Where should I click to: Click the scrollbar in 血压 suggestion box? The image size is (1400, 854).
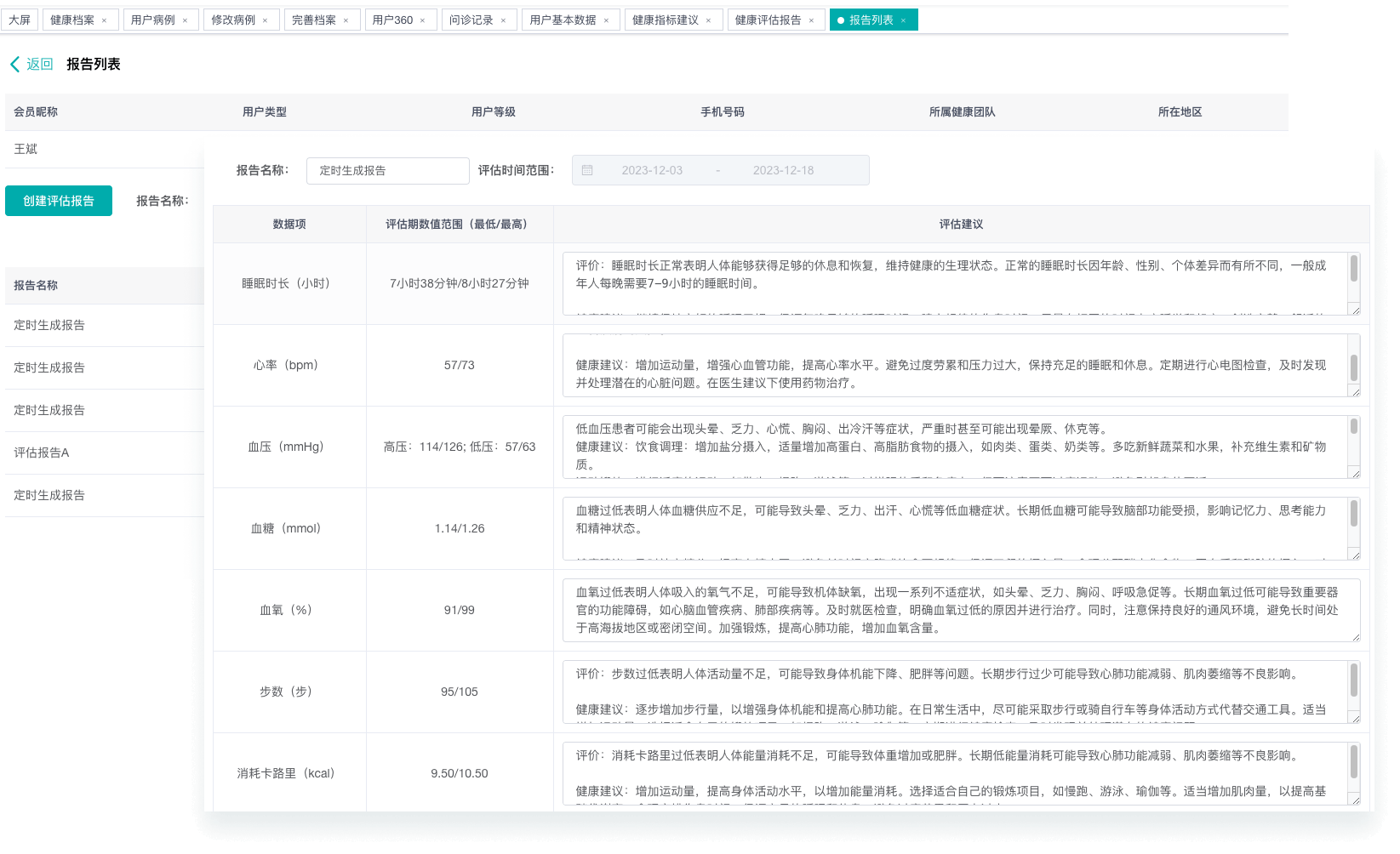(x=1353, y=427)
